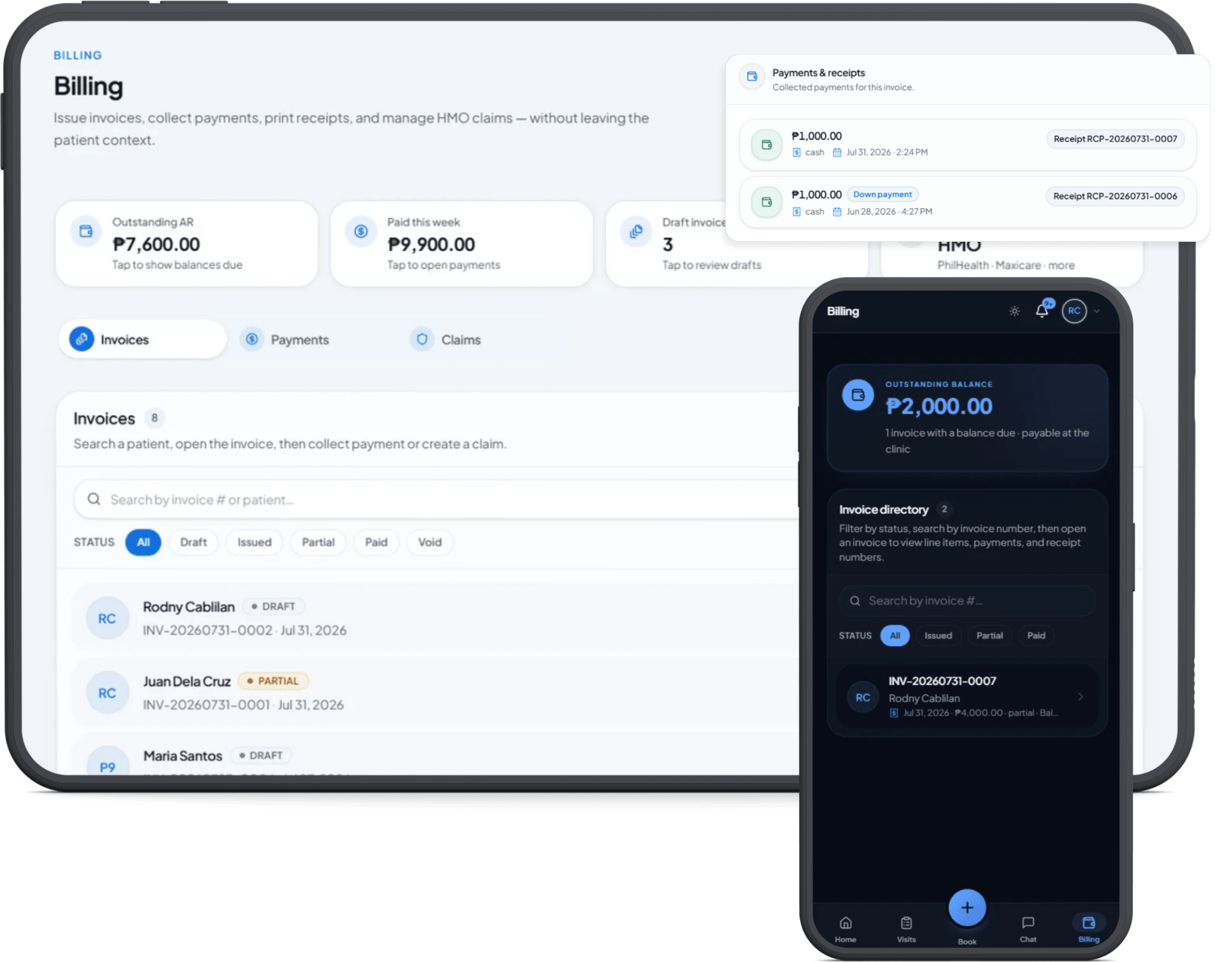Open Chat icon in bottom navigation
This screenshot has height=963, width=1232.
[x=1028, y=929]
